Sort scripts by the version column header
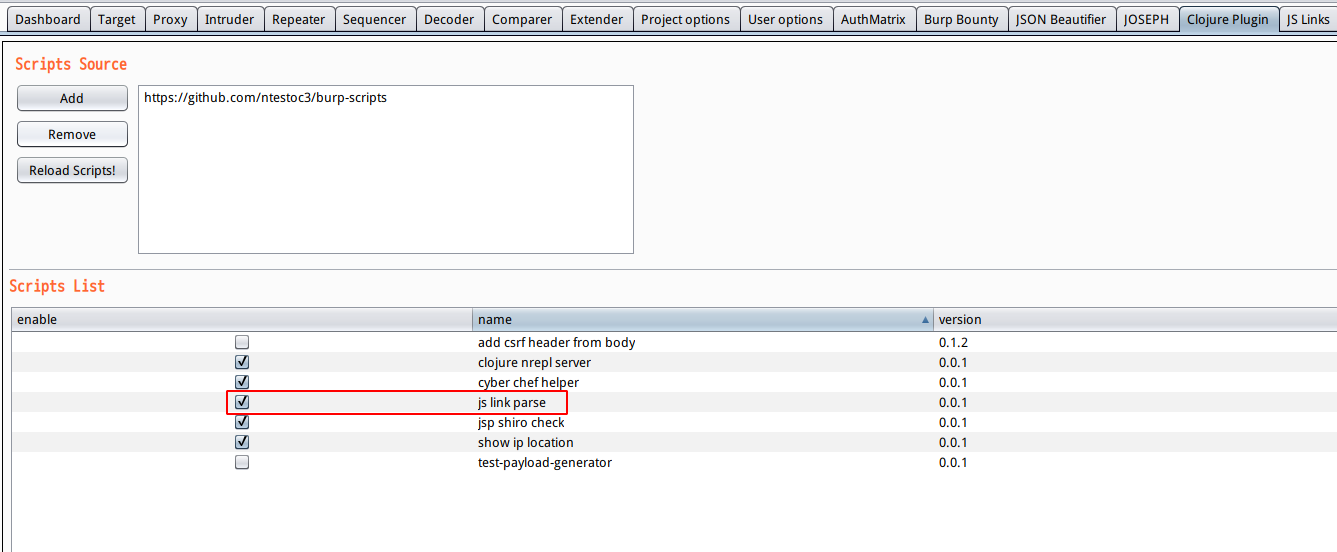This screenshot has height=552, width=1337. tap(1135, 320)
